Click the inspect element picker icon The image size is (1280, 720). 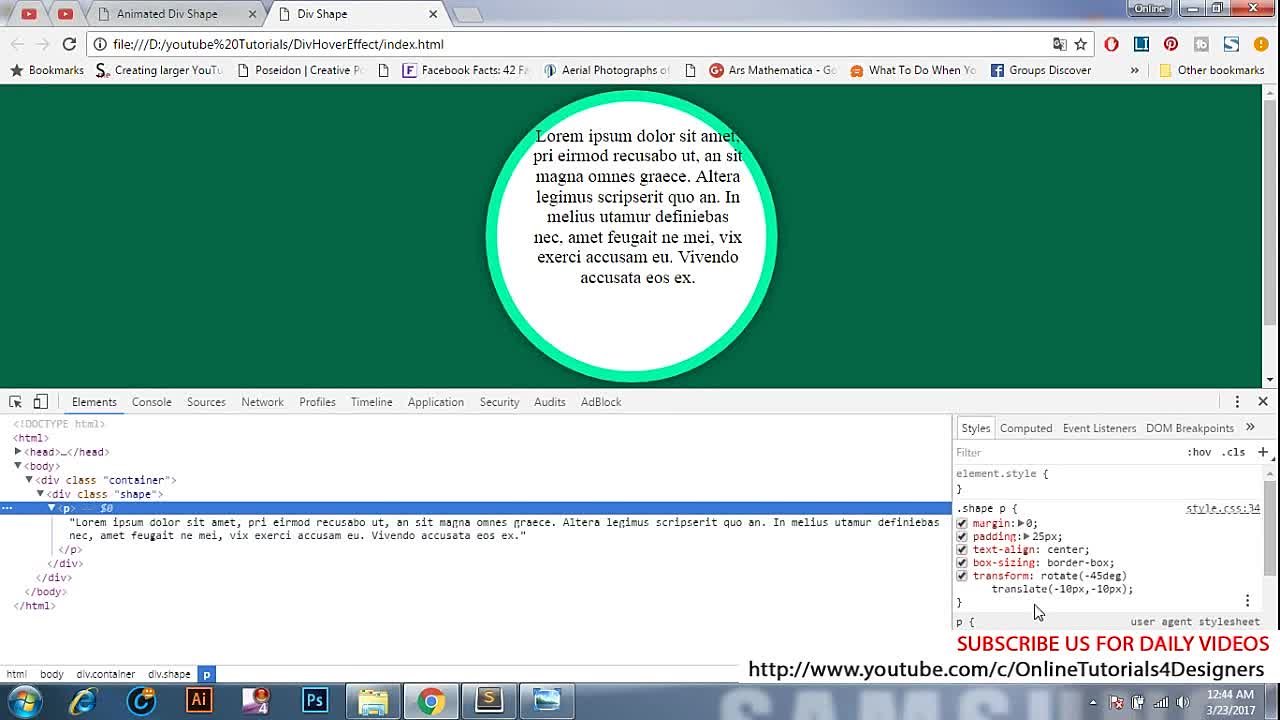click(x=15, y=402)
